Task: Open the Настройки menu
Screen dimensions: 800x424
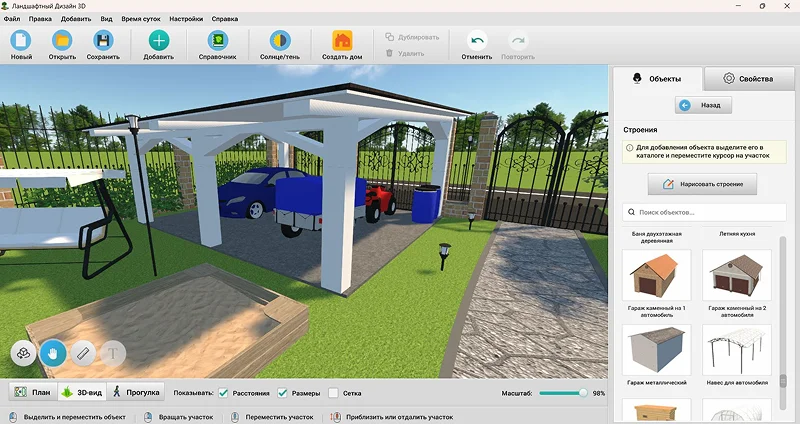Action: point(186,19)
